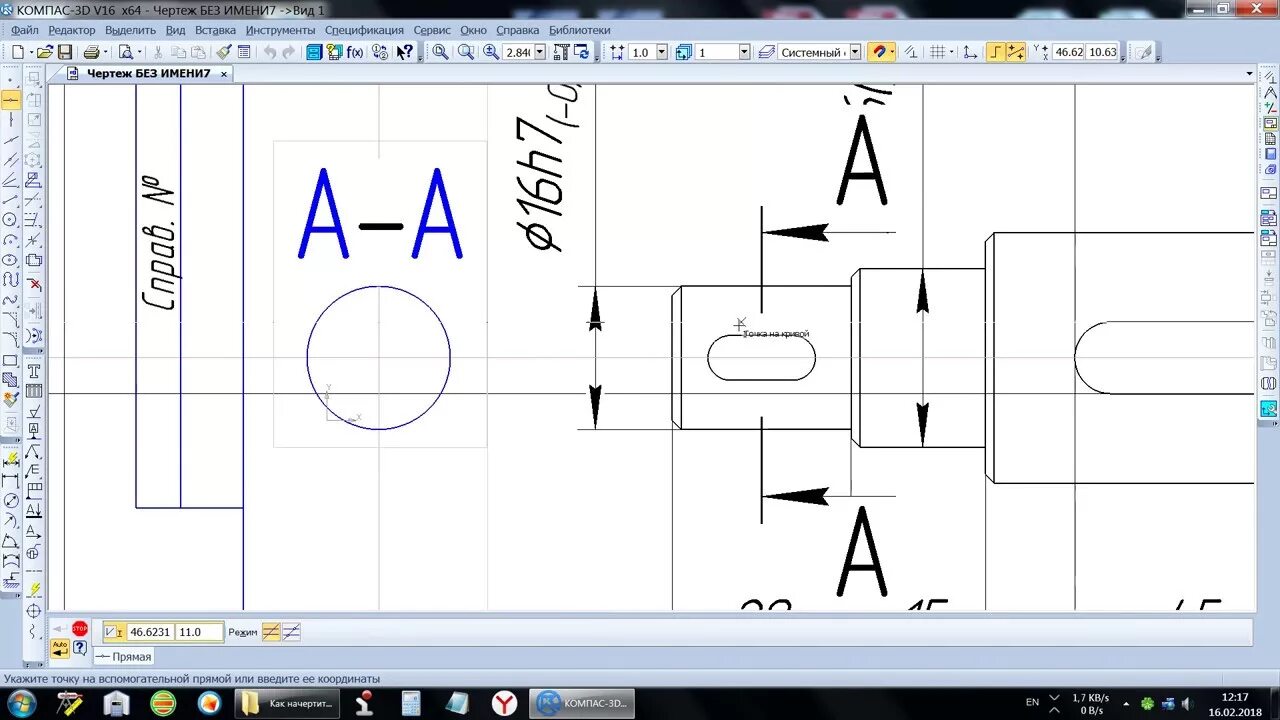Viewport: 1280px width, 720px height.
Task: Expand the print preview dropdown arrow
Action: [x=138, y=52]
